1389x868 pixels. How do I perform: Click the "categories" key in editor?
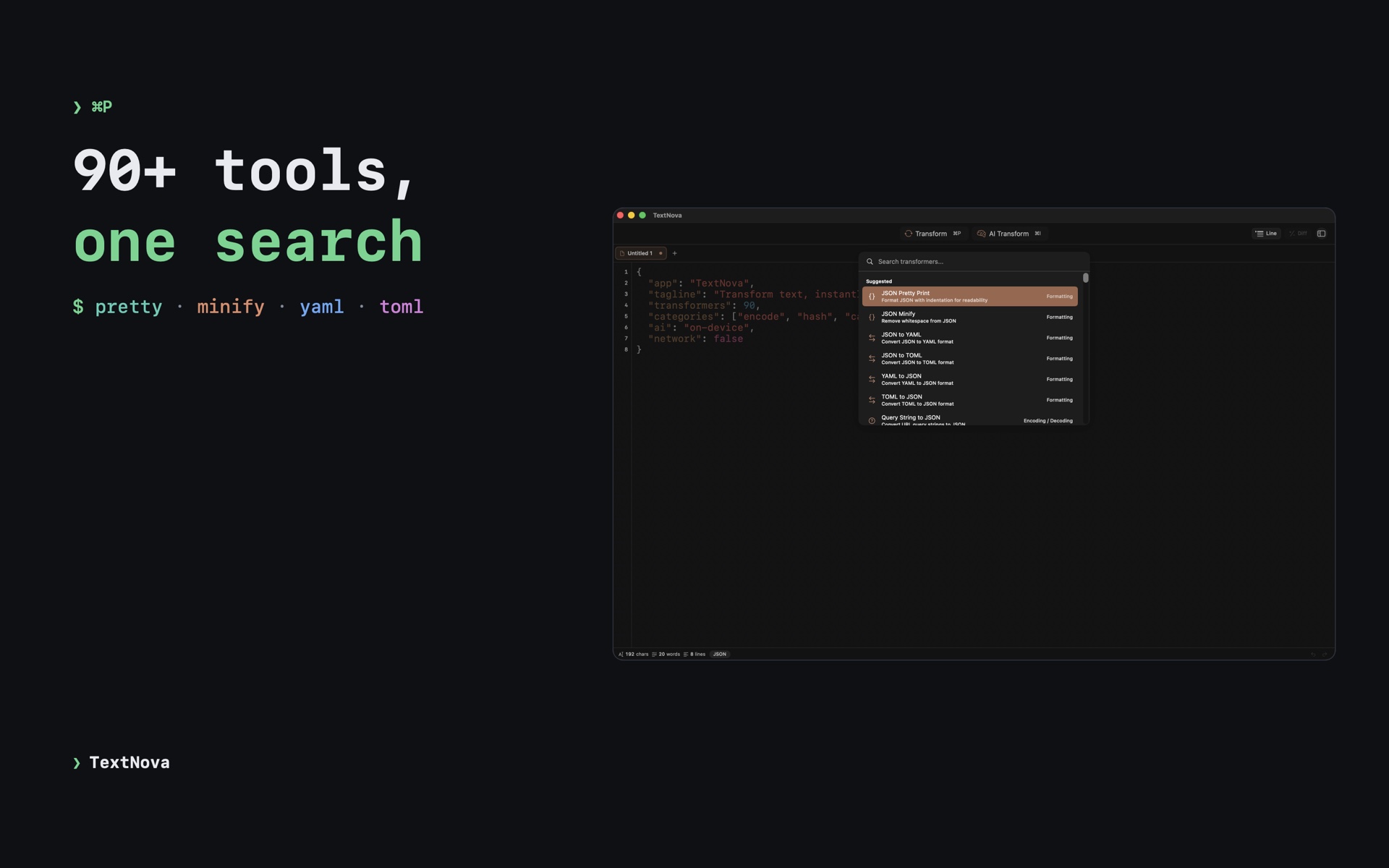(684, 317)
